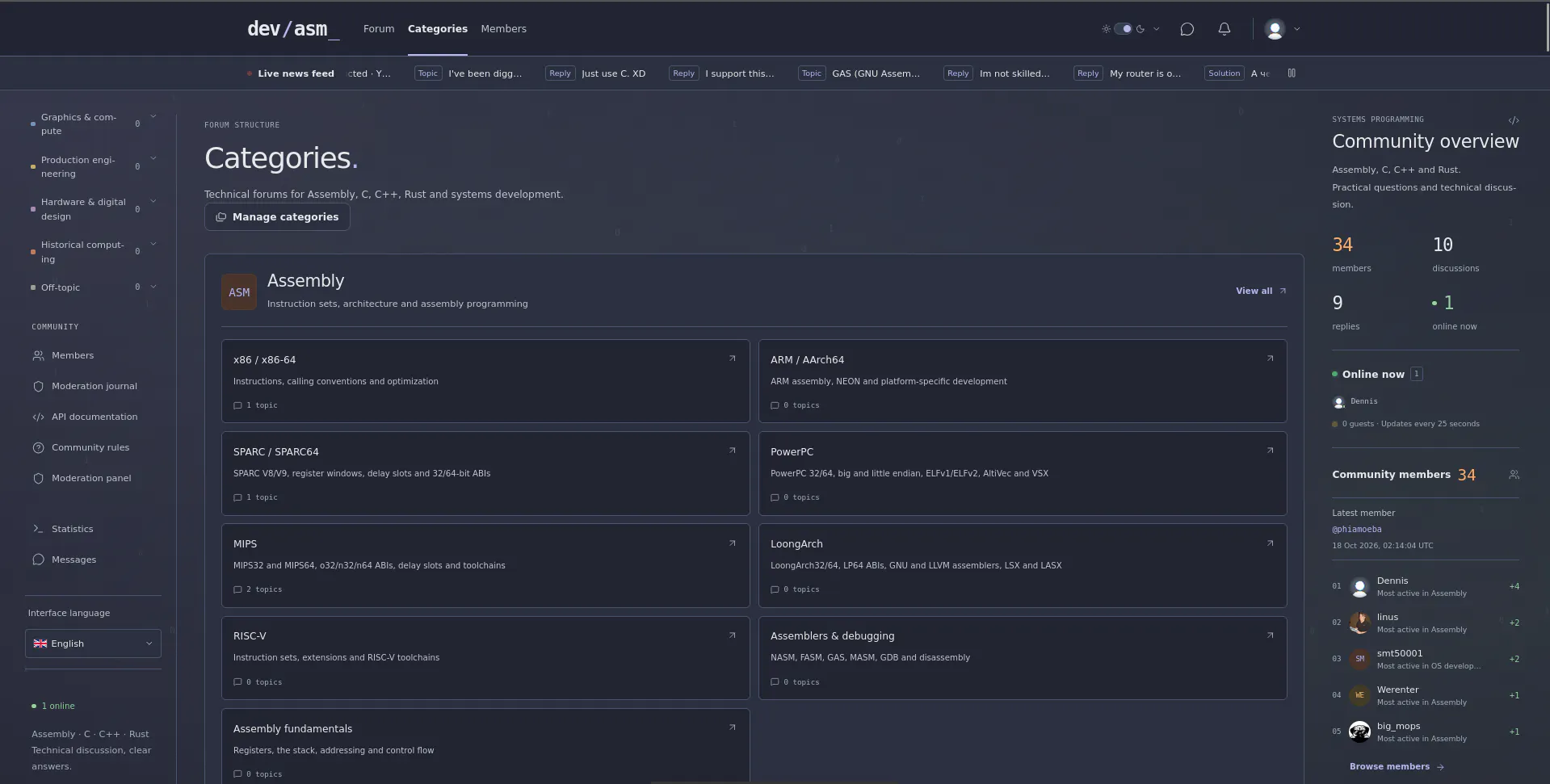1550x784 pixels.
Task: Open the notifications bell
Action: [x=1224, y=29]
